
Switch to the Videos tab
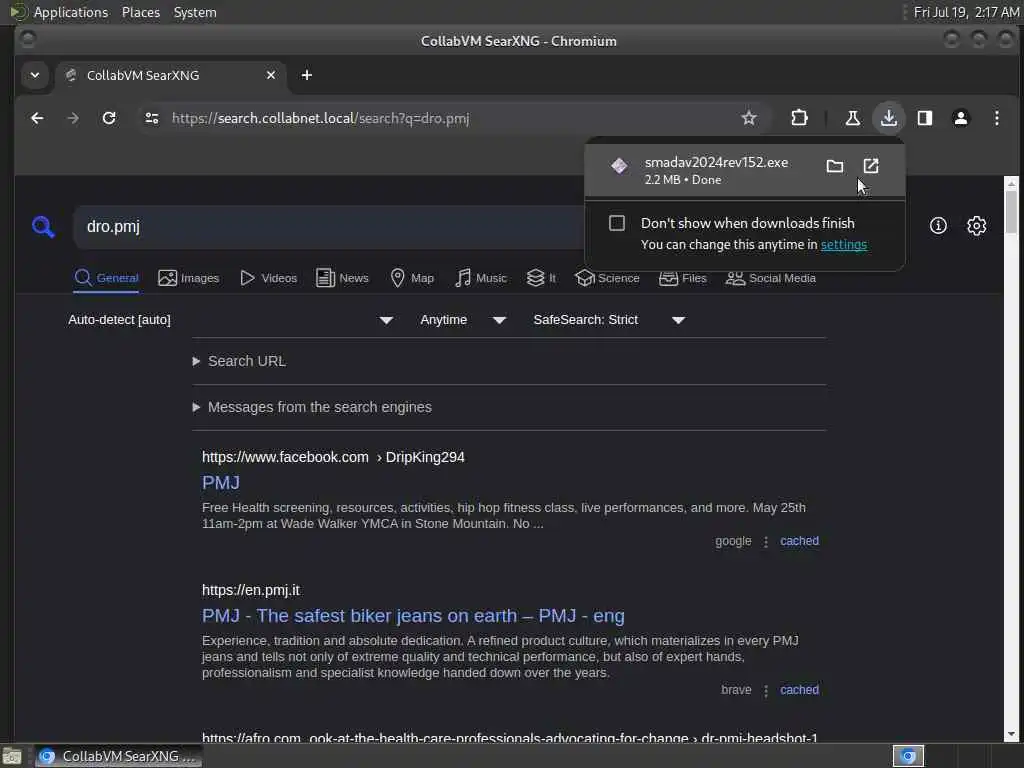point(268,278)
